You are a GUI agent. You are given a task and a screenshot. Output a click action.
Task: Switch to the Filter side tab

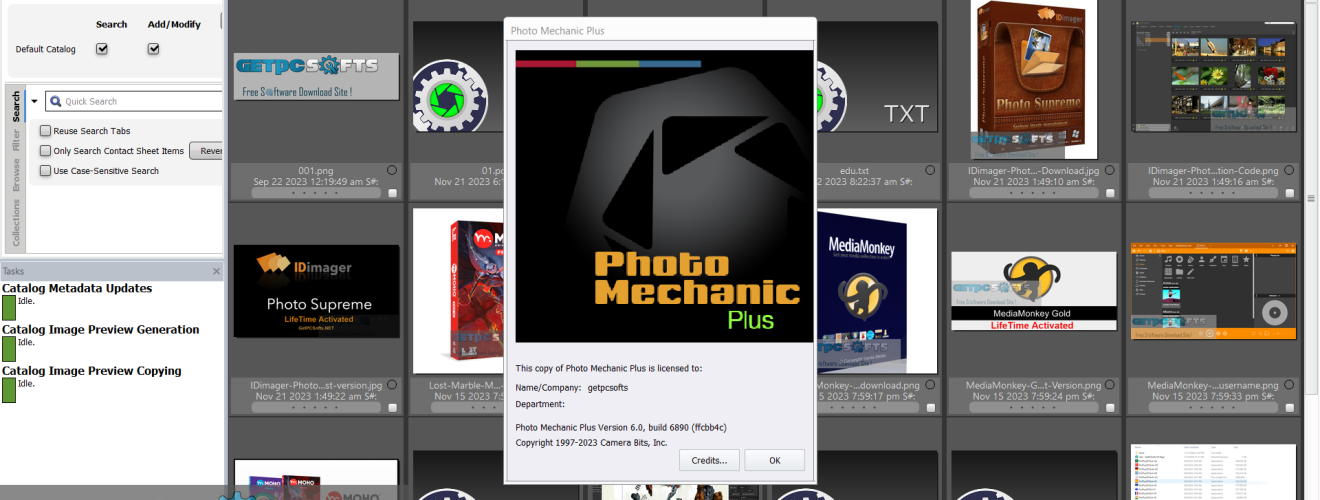pos(16,140)
